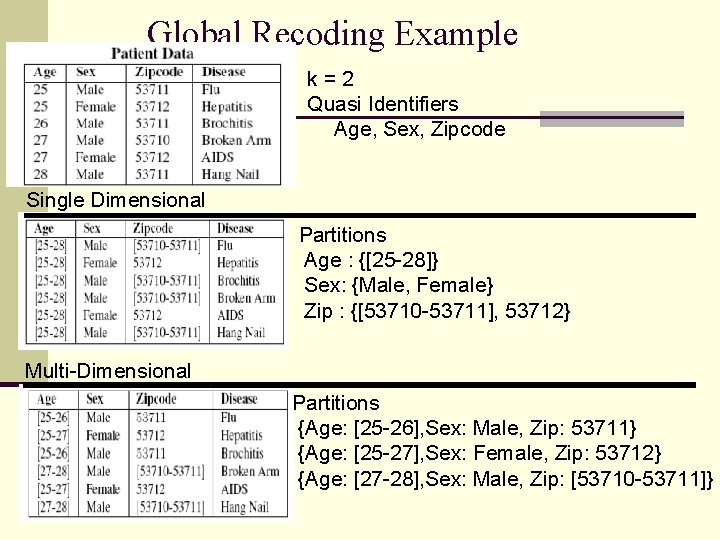
Task: Click 'Hepatitis' in the Multi-Dimensional table
Action: point(242,436)
